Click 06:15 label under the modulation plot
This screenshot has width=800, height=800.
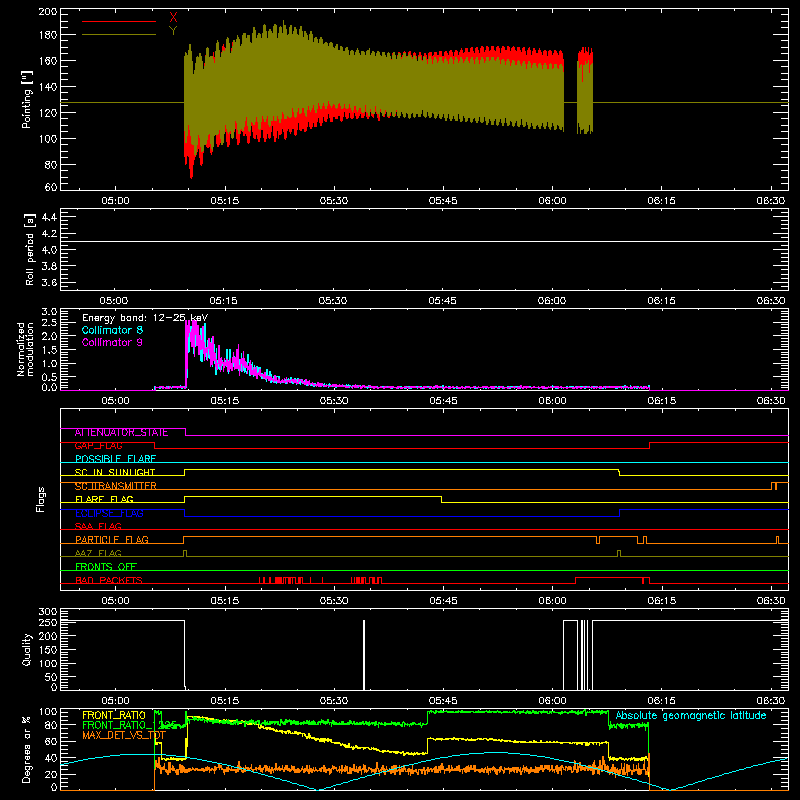(x=661, y=401)
